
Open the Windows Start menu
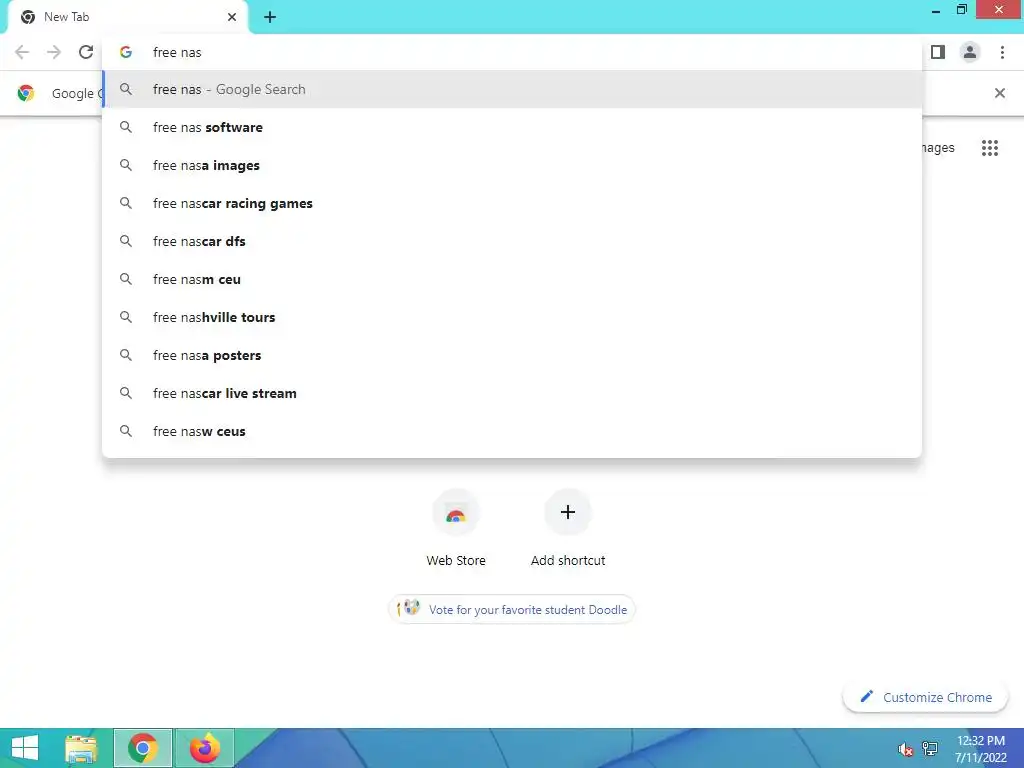point(25,748)
